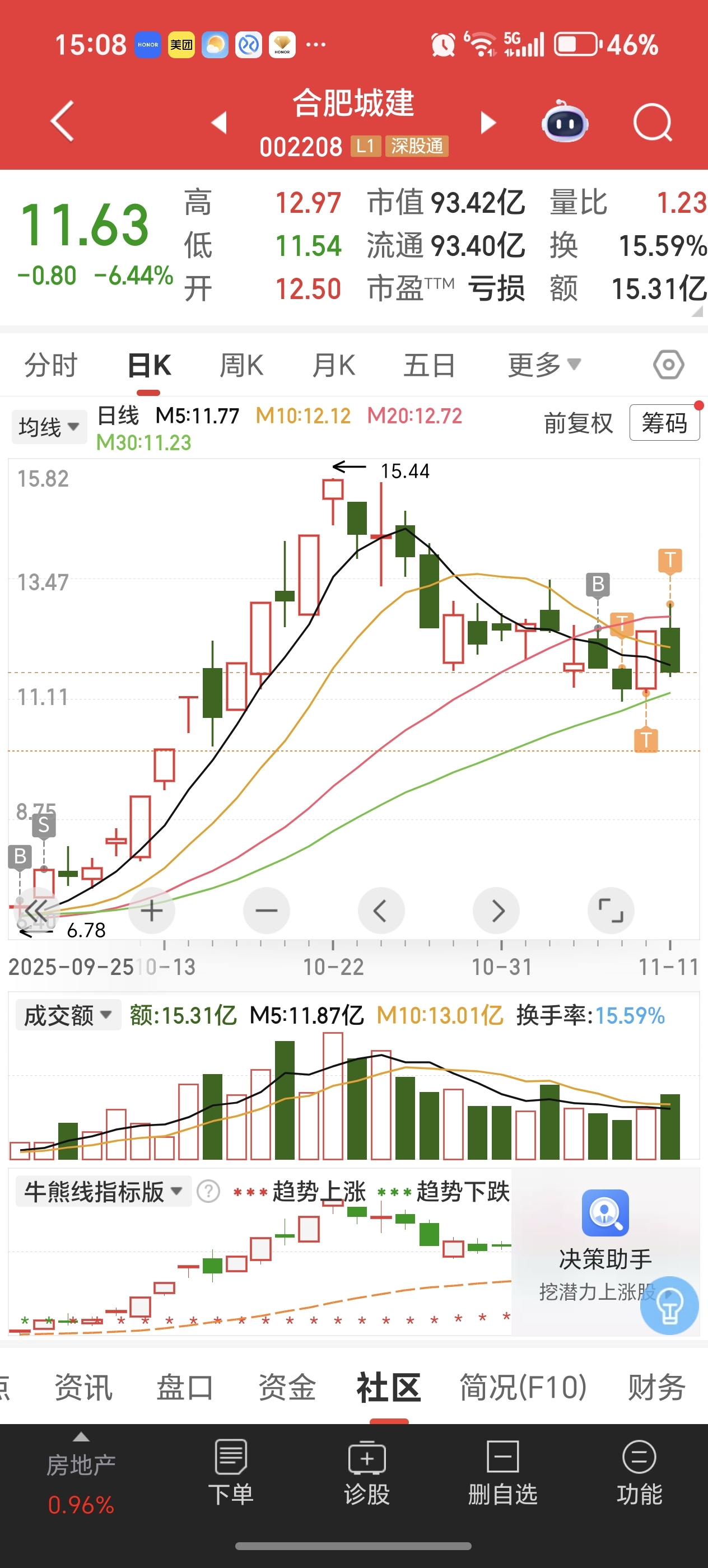Switch to previous stock with left triangle
This screenshot has height=1568, width=708.
219,122
